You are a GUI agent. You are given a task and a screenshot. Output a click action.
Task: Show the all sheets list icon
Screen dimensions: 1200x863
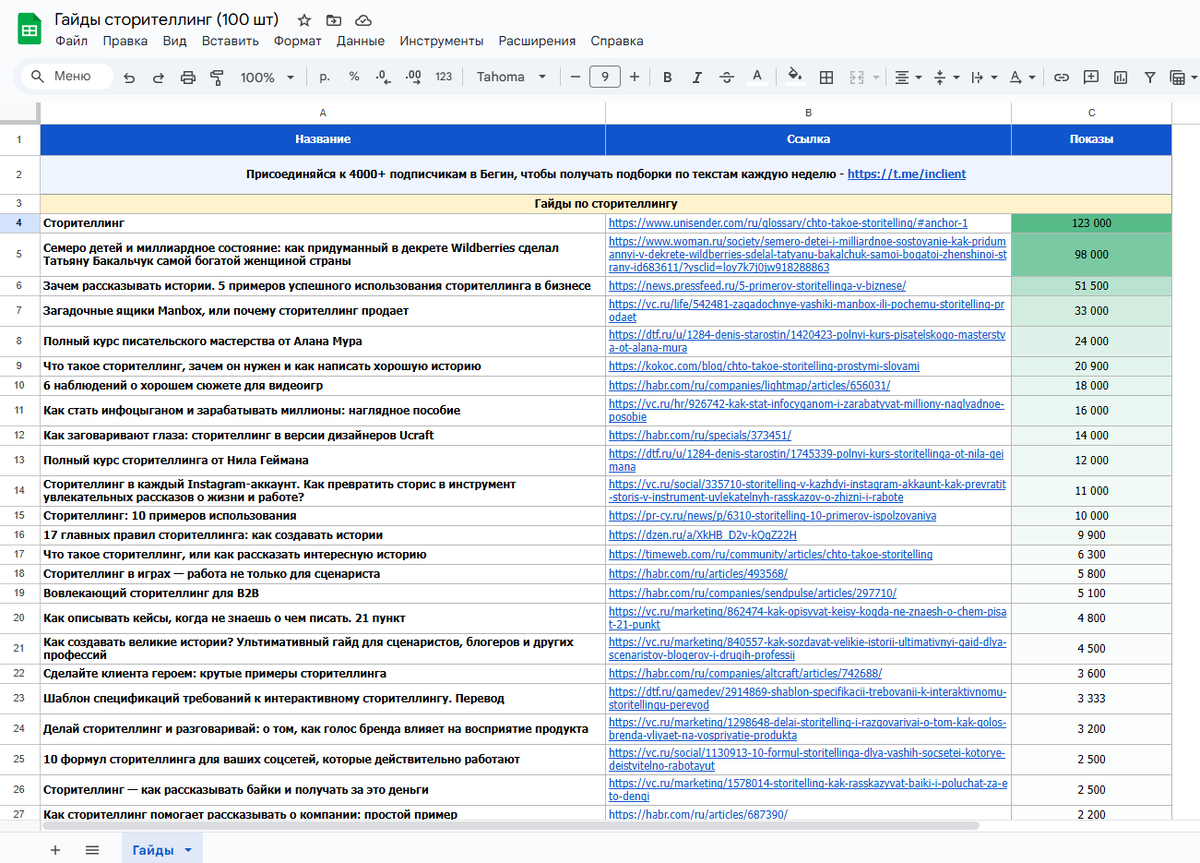point(92,850)
